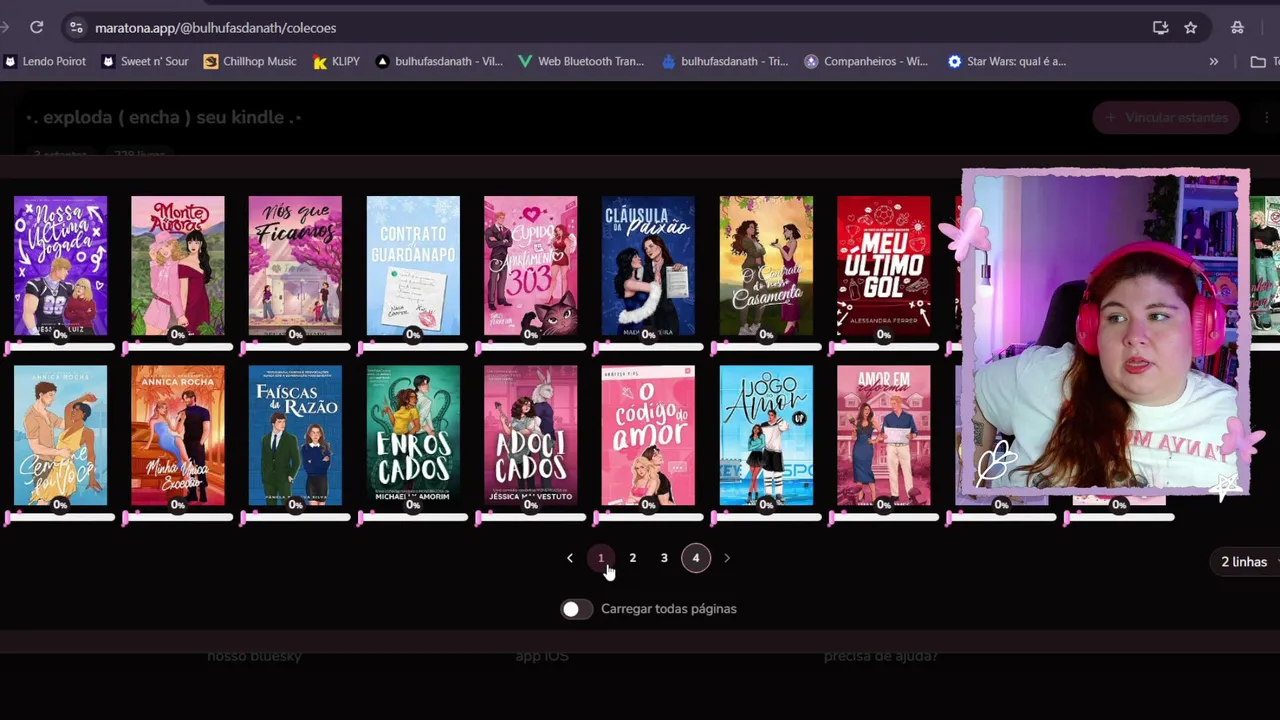This screenshot has width=1280, height=720.
Task: Bookmark this page with the star icon
Action: point(1190,28)
